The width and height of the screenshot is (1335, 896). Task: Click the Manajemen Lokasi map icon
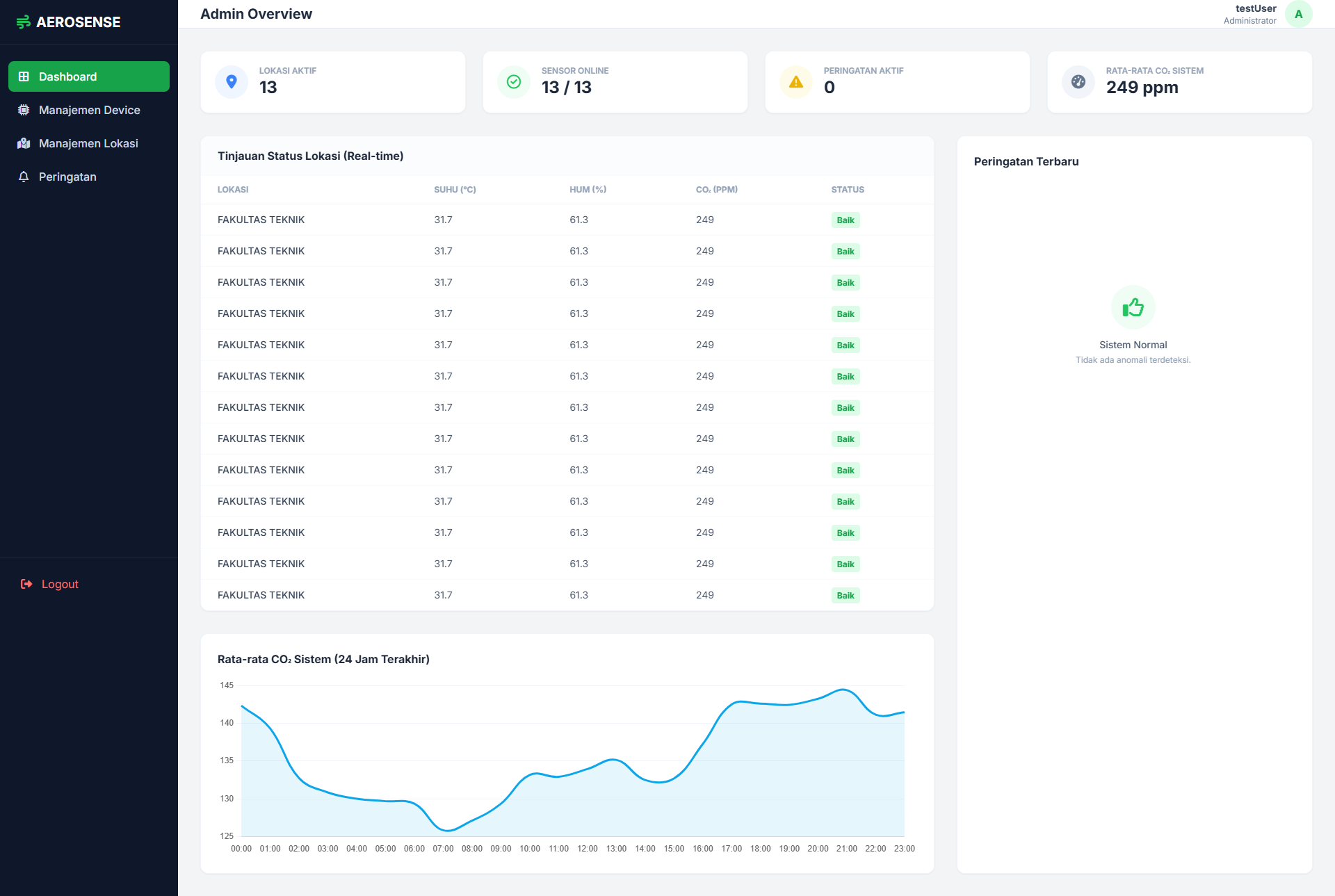click(24, 143)
